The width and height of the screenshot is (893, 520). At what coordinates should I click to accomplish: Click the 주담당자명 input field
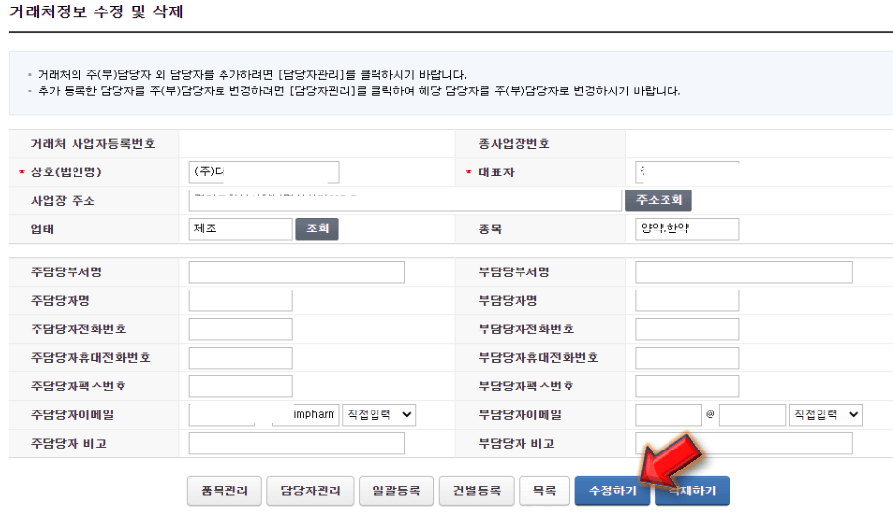[241, 301]
